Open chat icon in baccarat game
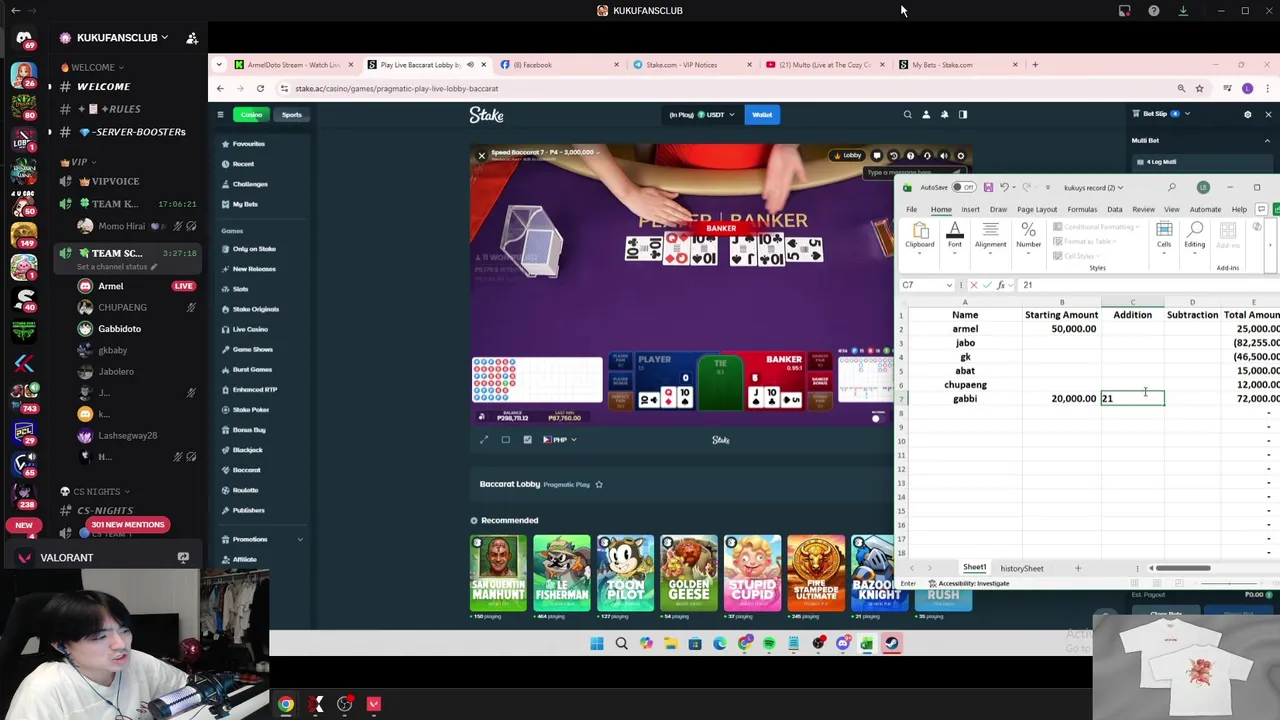The height and width of the screenshot is (720, 1280). [877, 156]
